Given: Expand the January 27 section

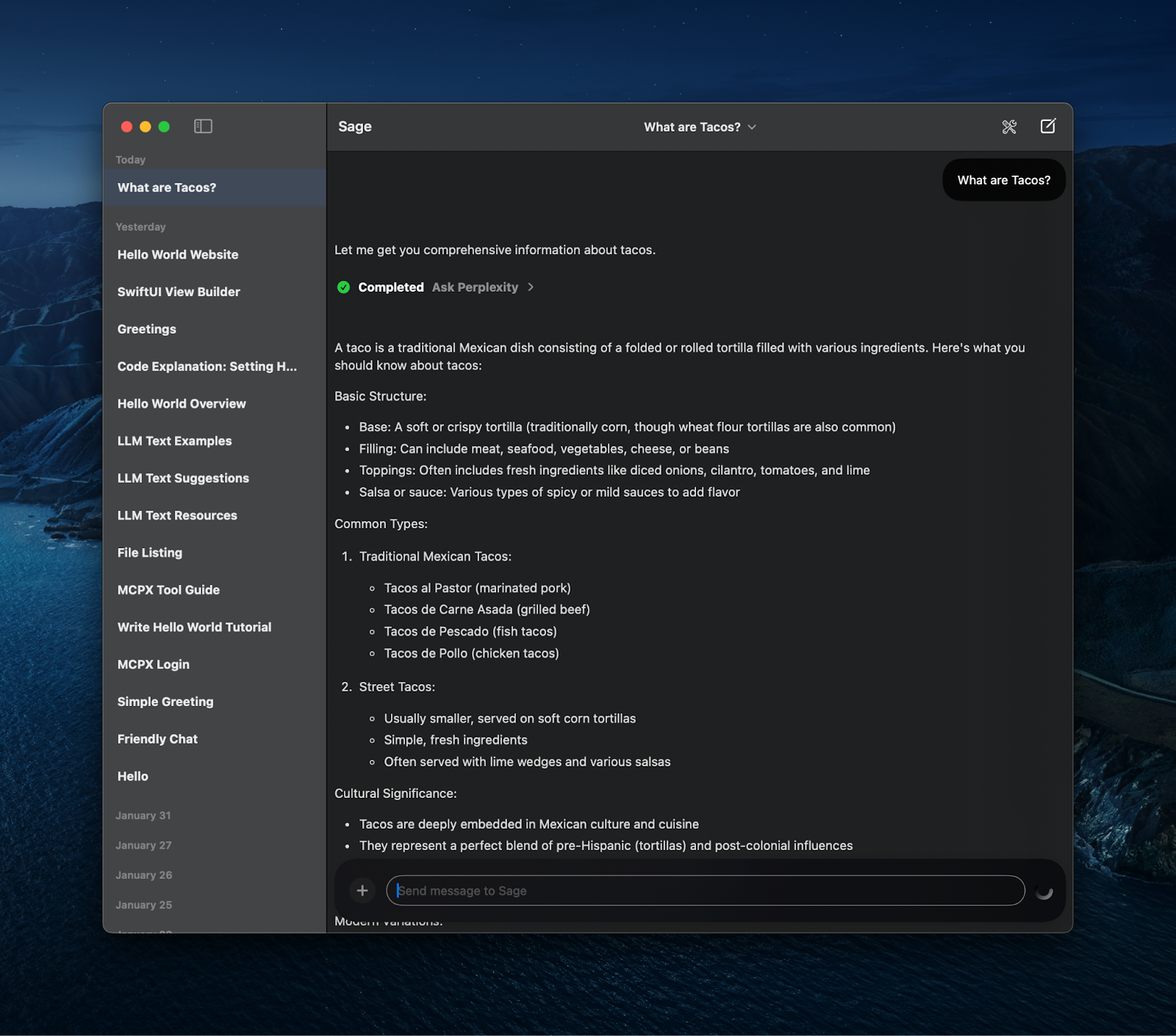Looking at the screenshot, I should pos(143,846).
